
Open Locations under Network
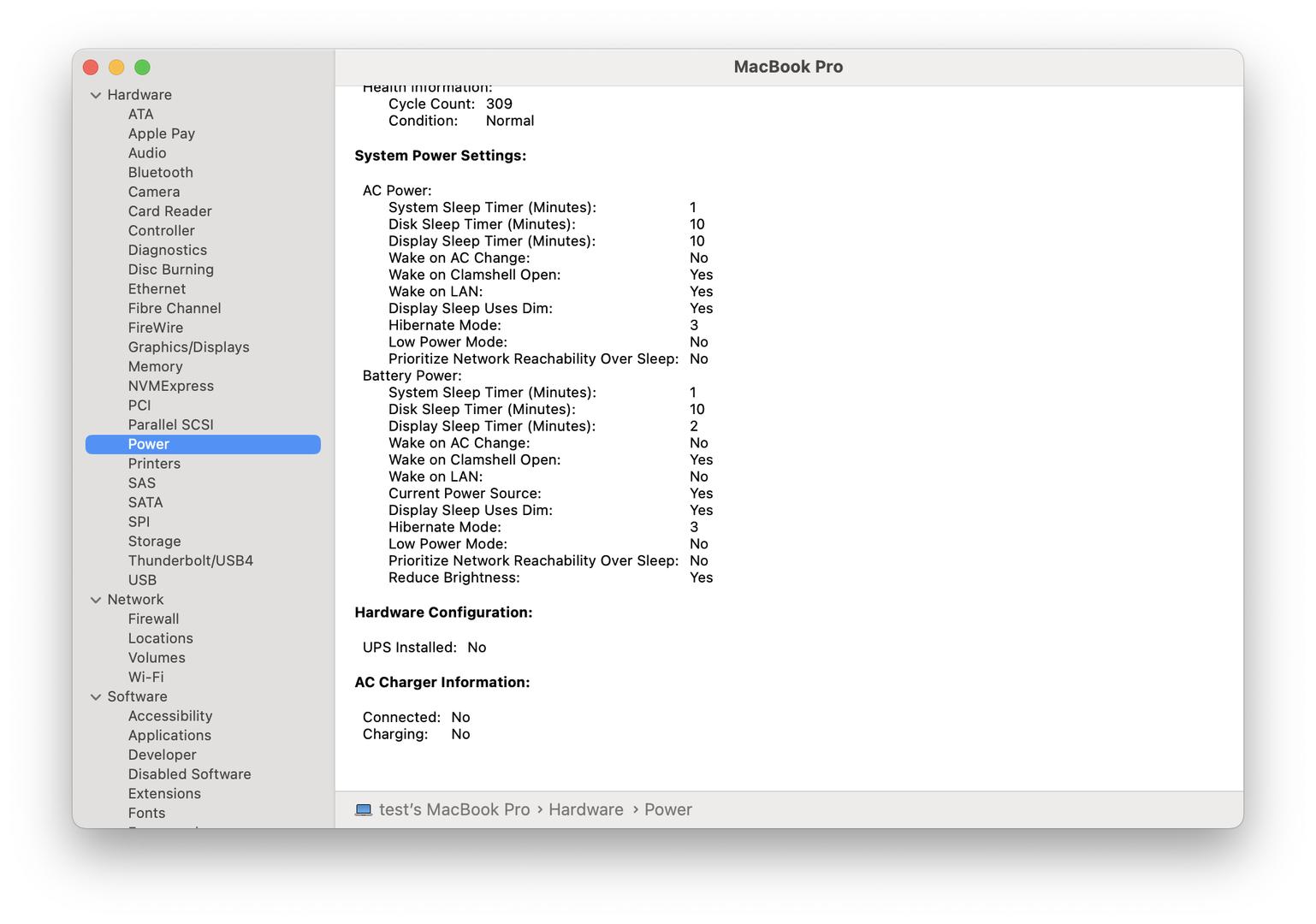click(x=161, y=638)
